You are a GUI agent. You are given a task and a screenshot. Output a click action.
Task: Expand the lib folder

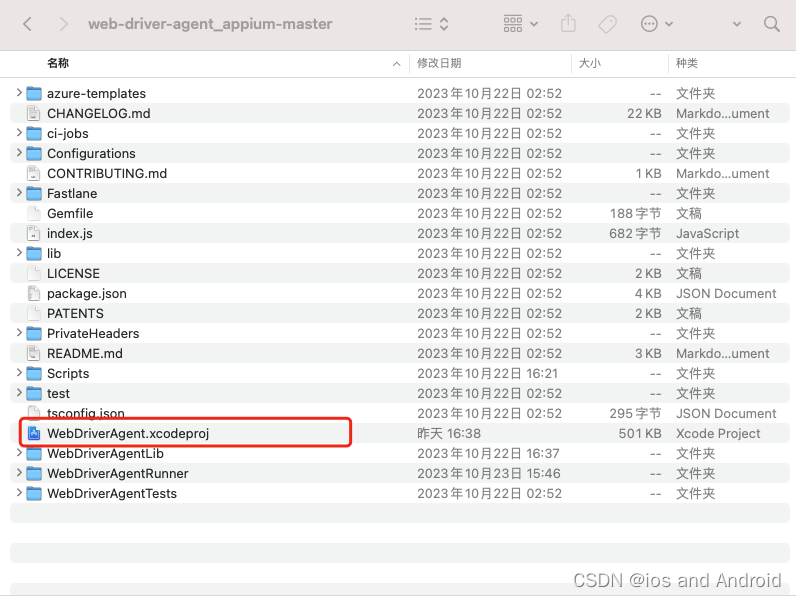[19, 252]
